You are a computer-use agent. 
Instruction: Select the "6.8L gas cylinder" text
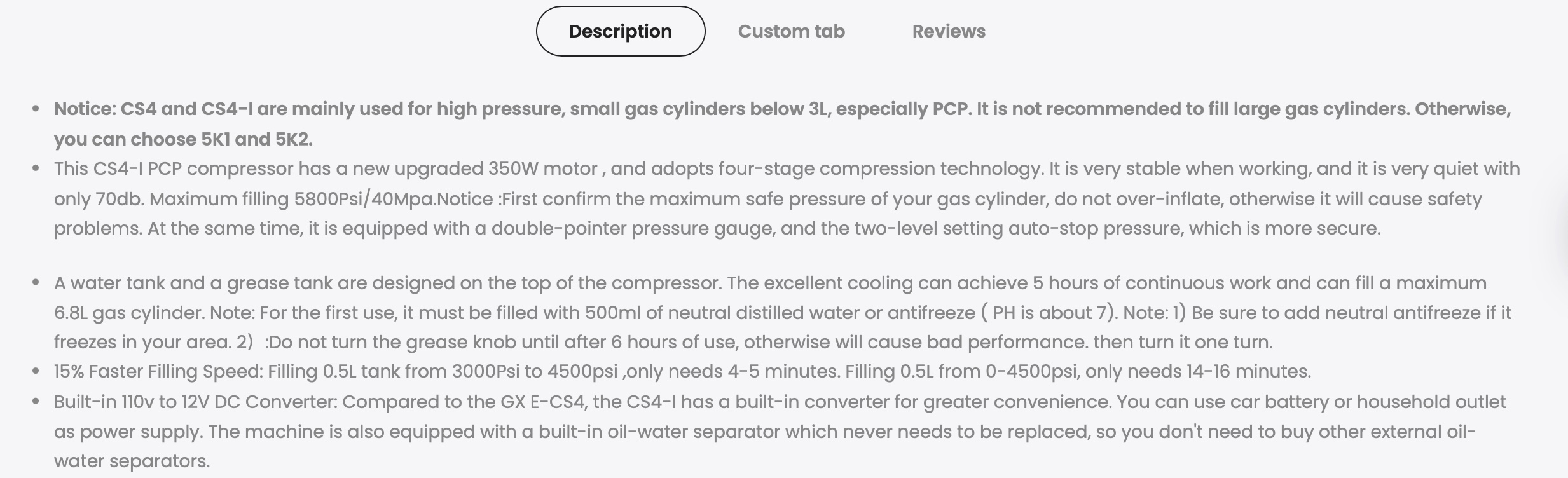click(x=129, y=313)
